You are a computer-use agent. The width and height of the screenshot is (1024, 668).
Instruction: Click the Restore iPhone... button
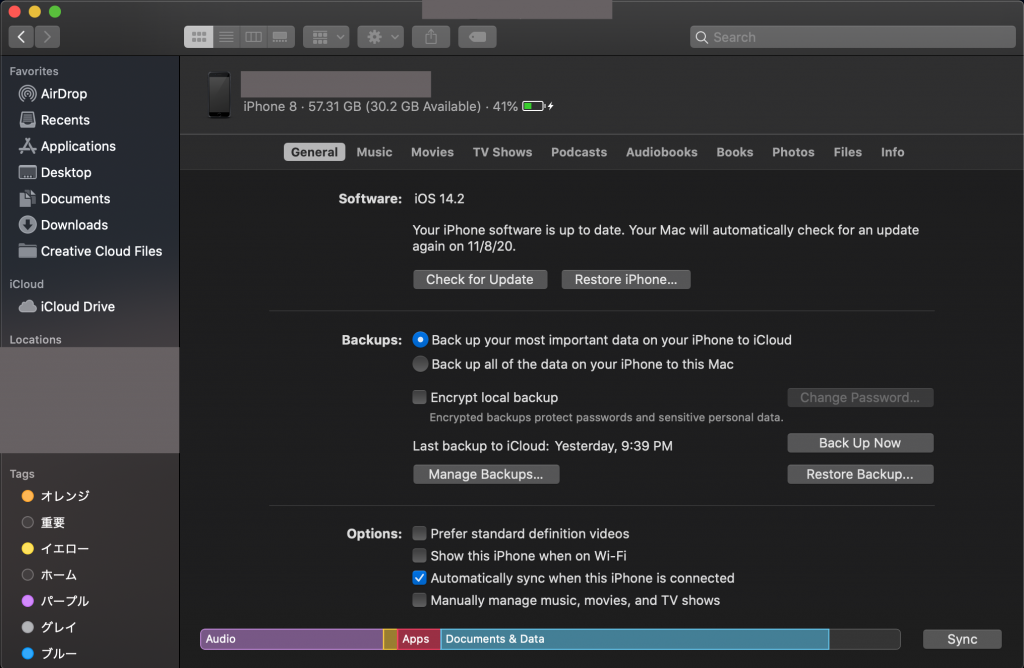(626, 279)
